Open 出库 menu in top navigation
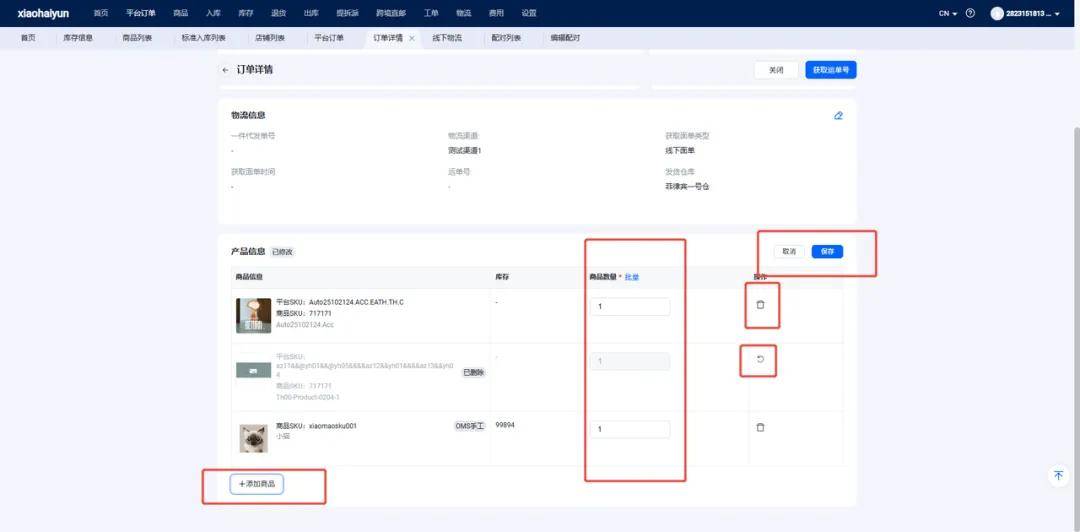 click(x=311, y=13)
